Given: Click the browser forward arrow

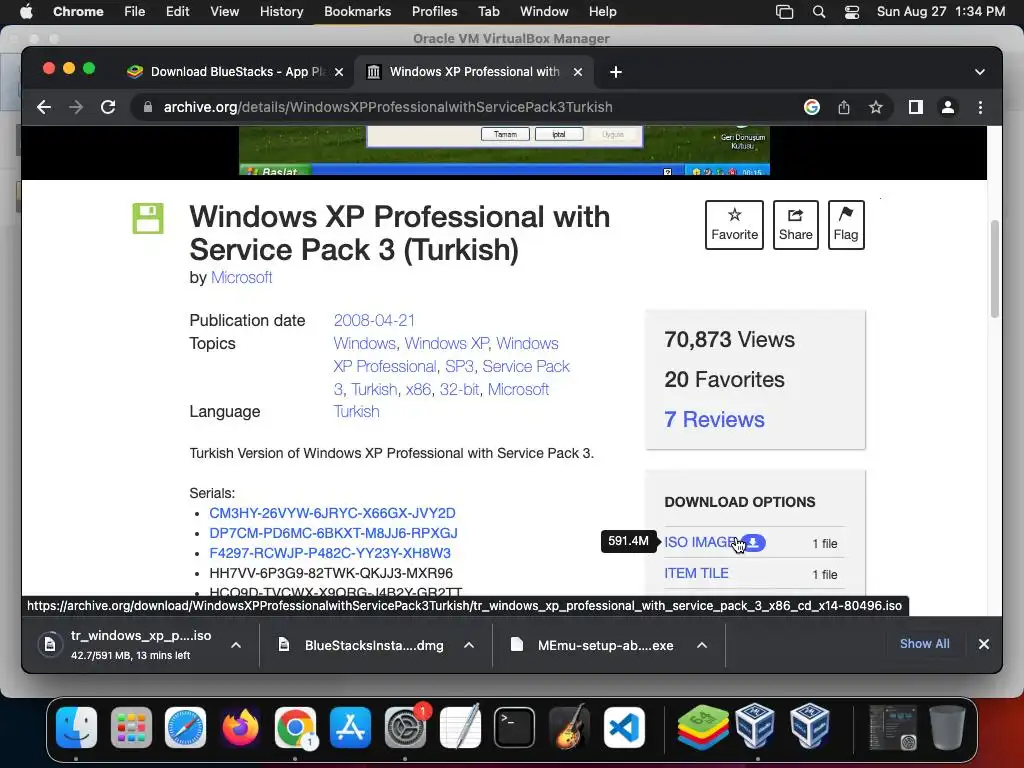Looking at the screenshot, I should (76, 107).
